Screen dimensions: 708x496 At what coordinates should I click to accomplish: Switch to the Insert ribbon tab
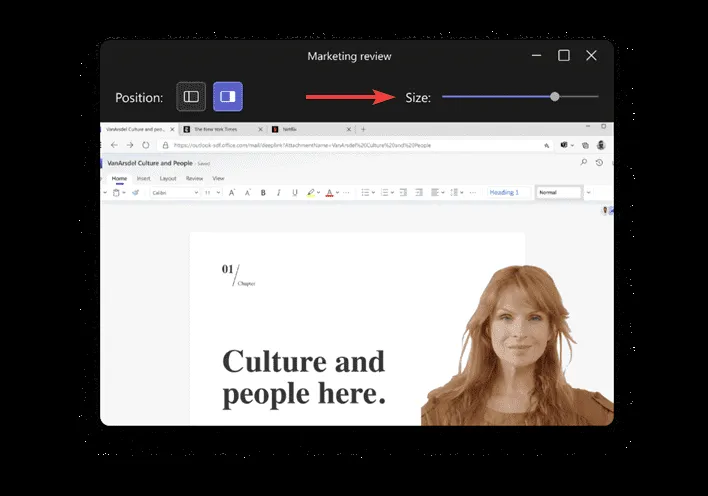point(143,178)
